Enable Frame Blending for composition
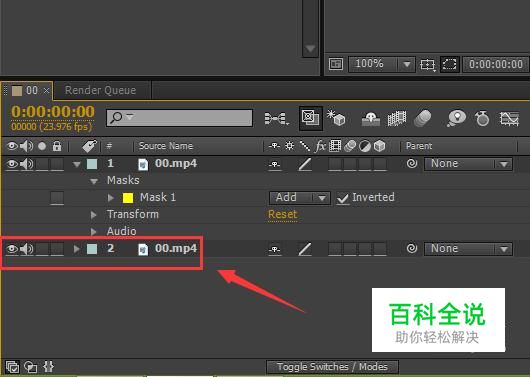 (396, 119)
